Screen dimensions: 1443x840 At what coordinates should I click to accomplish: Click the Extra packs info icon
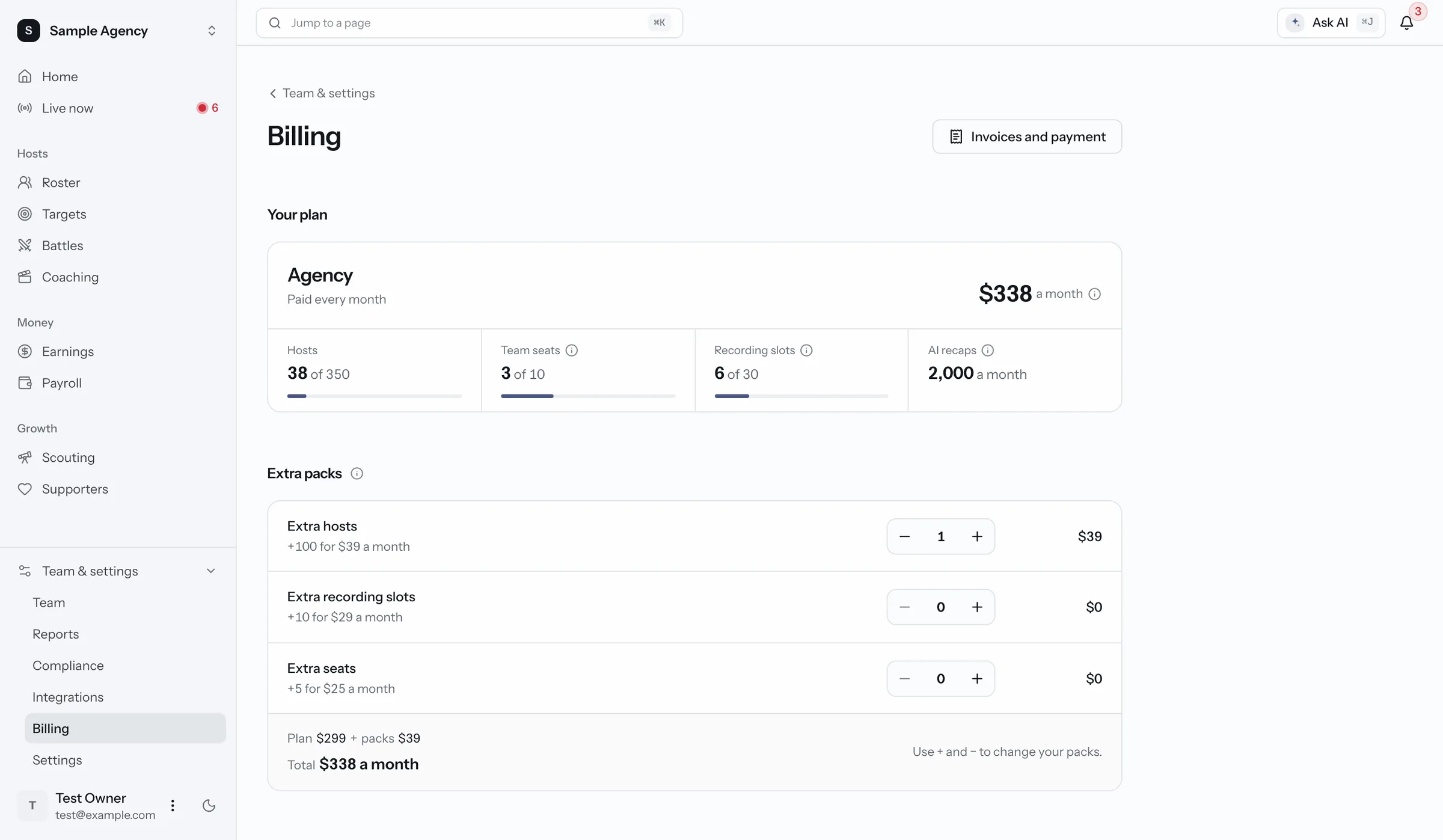click(357, 474)
